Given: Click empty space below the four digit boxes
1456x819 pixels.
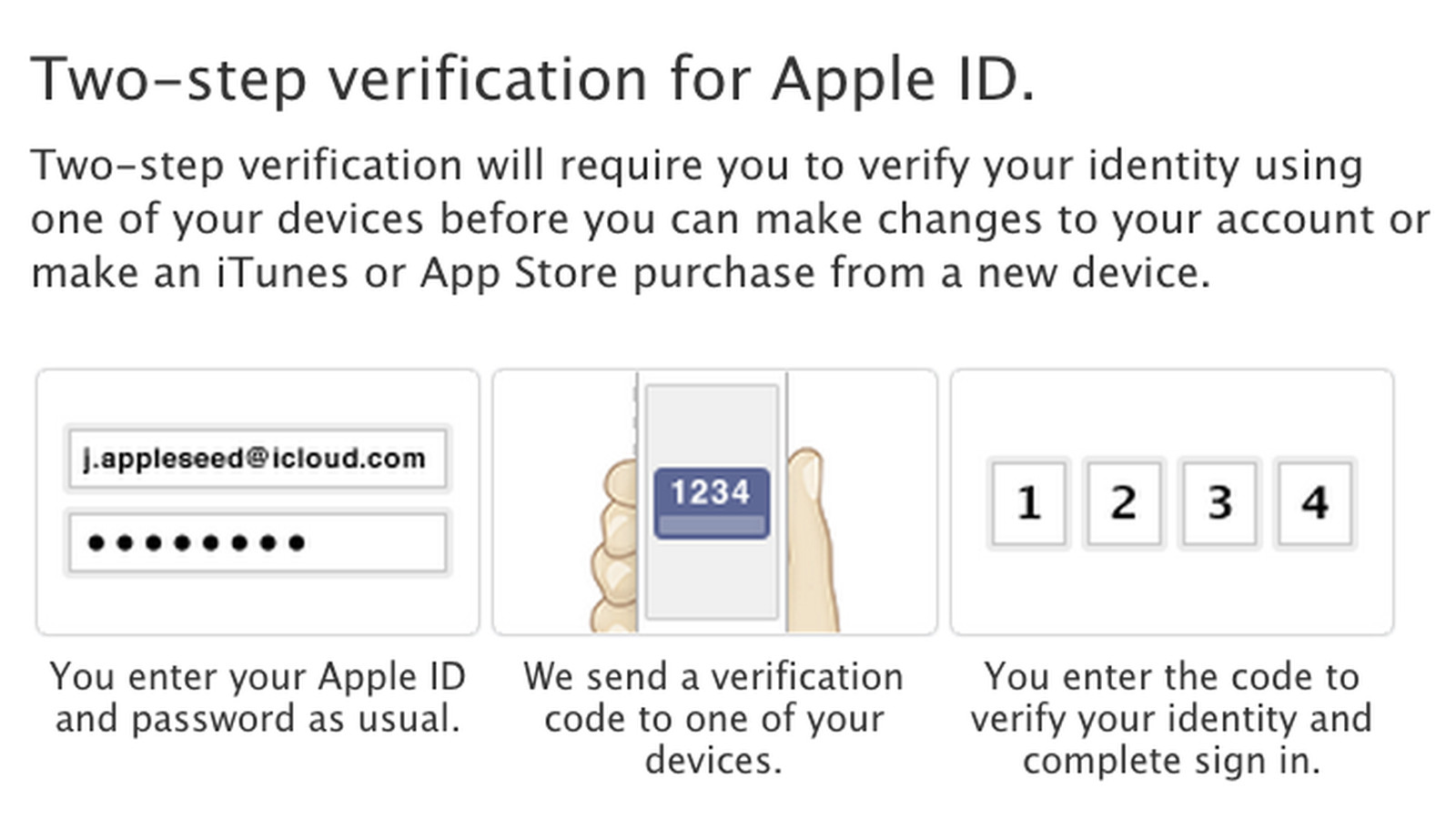Looking at the screenshot, I should [1171, 591].
